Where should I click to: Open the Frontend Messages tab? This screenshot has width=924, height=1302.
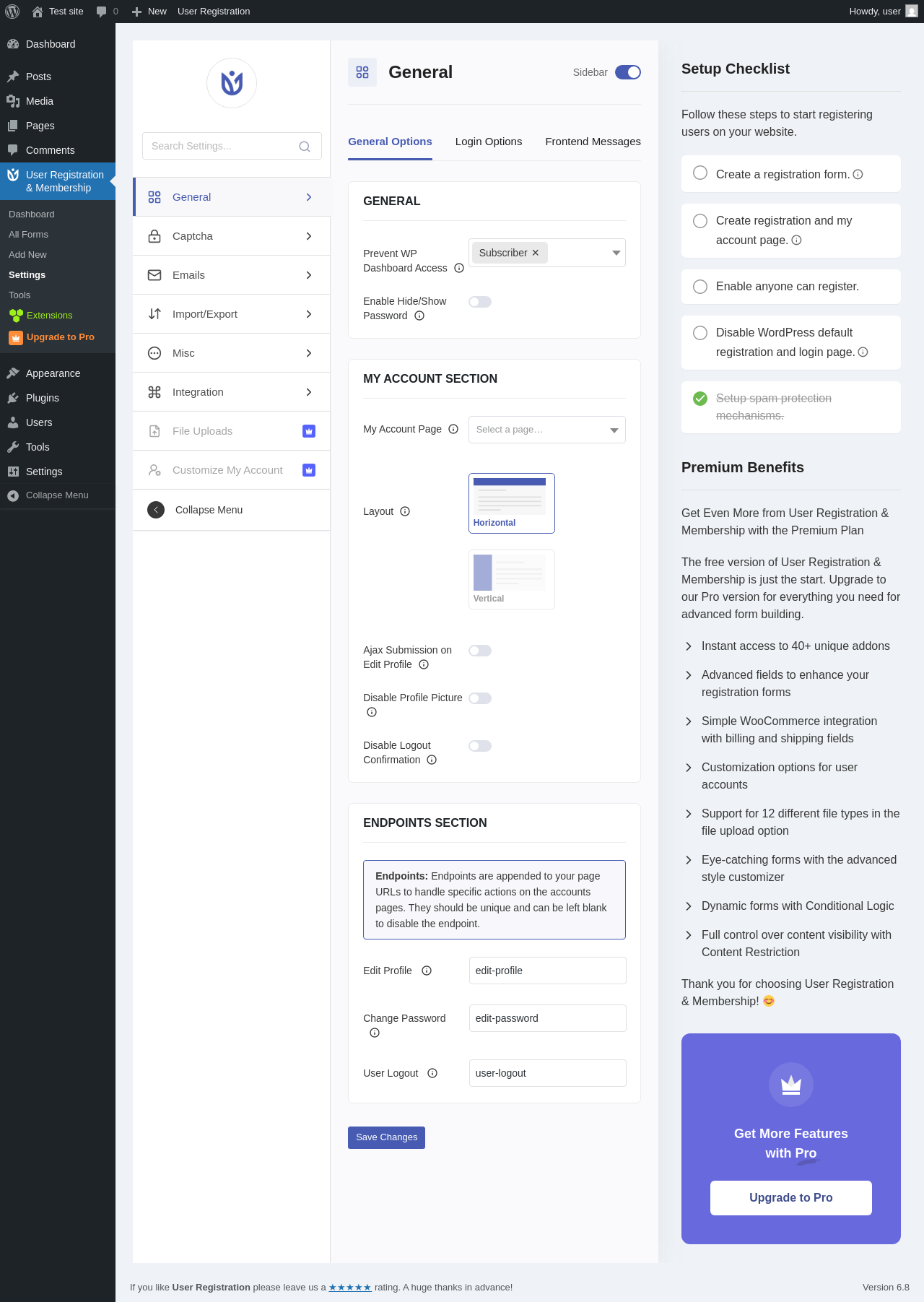(593, 142)
